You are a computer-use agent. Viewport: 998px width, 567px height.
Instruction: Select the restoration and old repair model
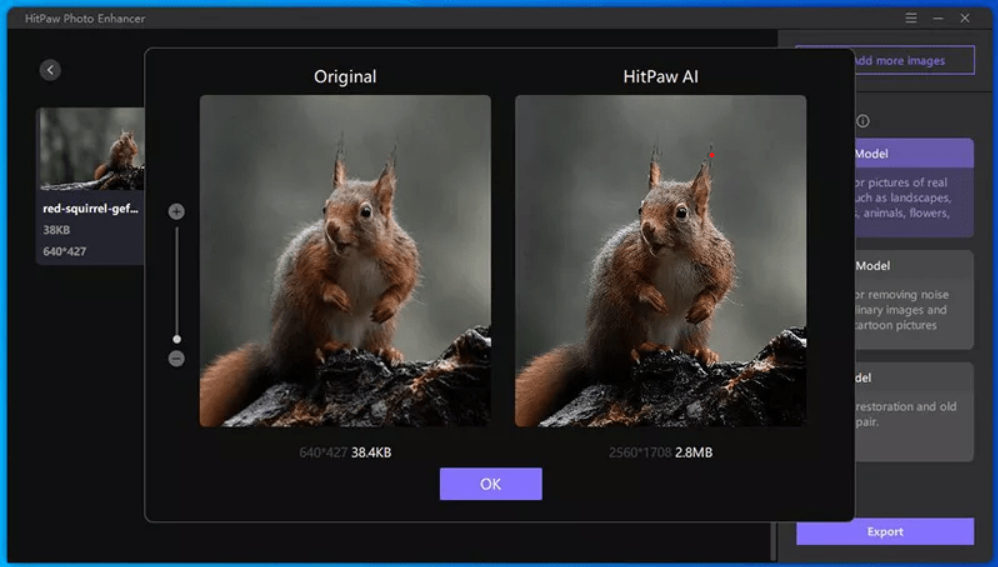pyautogui.click(x=914, y=412)
